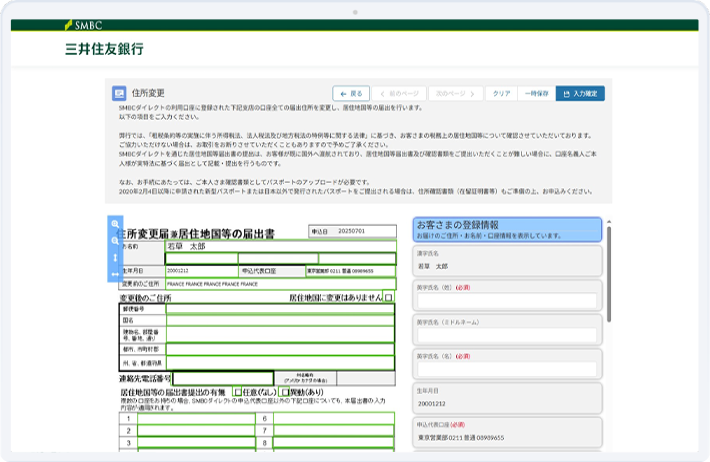Click the 英字氏名（ミドルネーム） input field
The image size is (710, 462).
pyautogui.click(x=507, y=335)
